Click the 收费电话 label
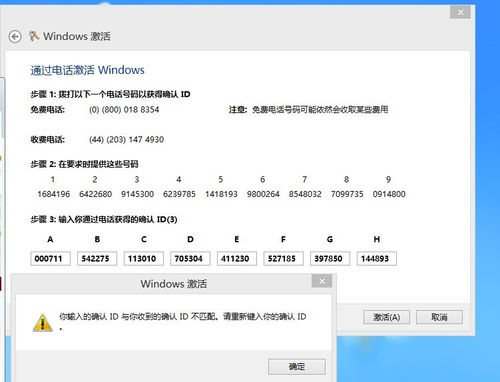The image size is (500, 382). [x=48, y=139]
